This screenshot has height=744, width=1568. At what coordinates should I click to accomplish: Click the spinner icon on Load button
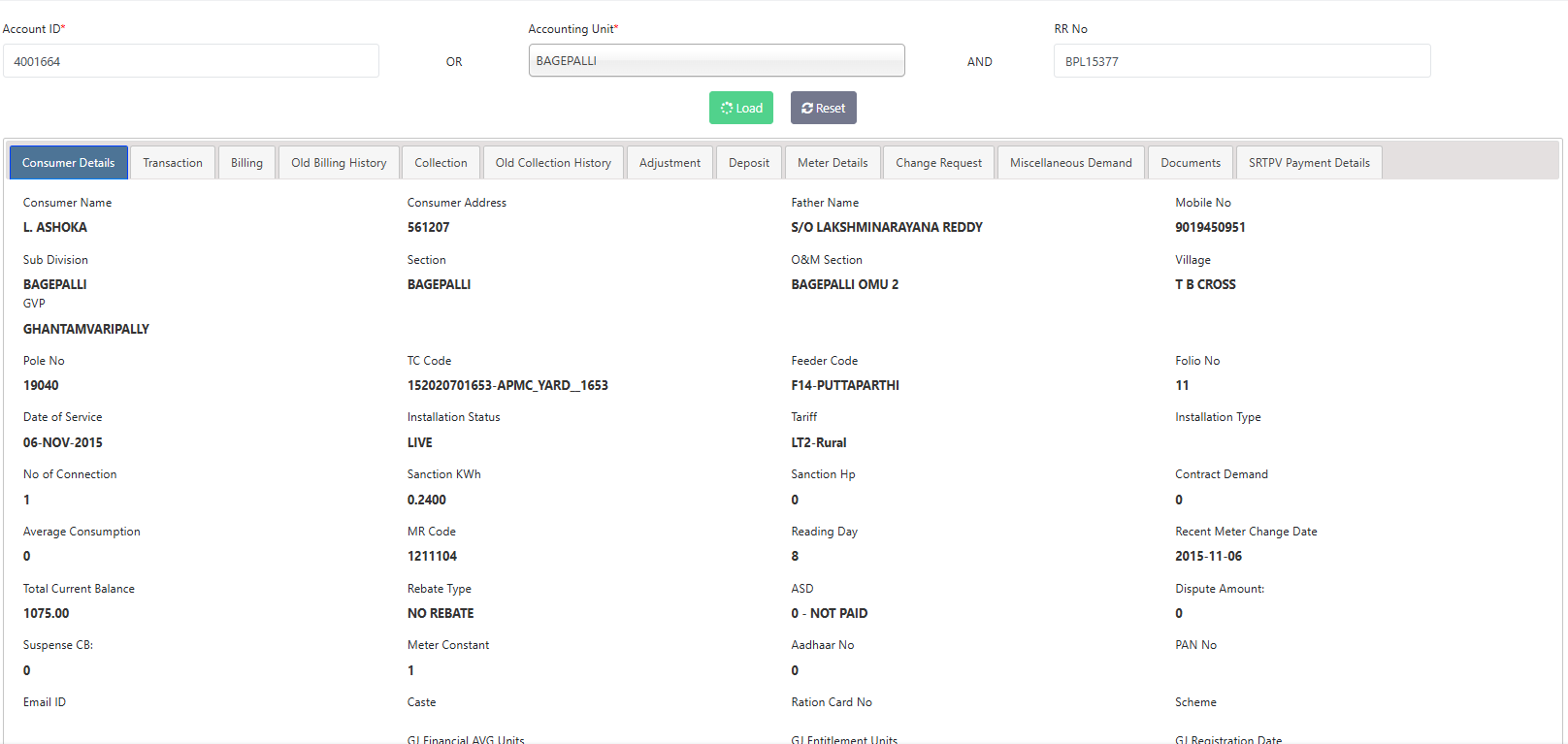(727, 108)
